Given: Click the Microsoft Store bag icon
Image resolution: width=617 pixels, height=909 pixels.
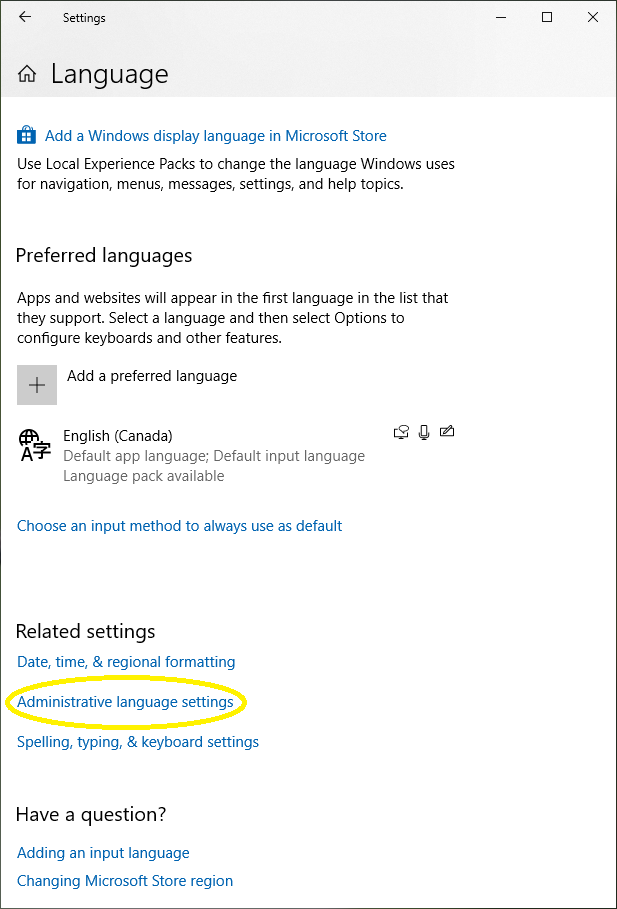Looking at the screenshot, I should (27, 135).
